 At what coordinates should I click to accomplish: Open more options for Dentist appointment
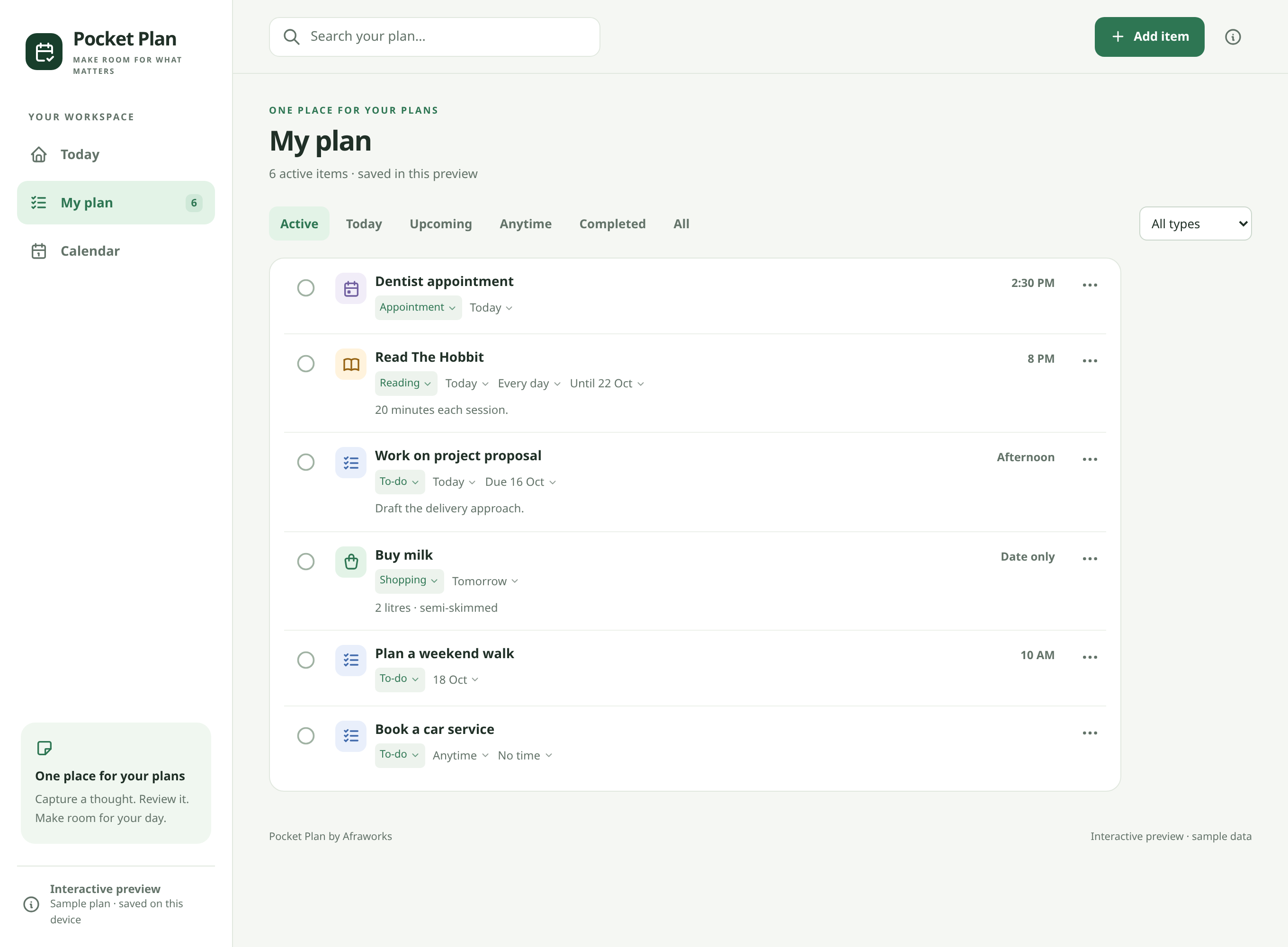click(1090, 285)
